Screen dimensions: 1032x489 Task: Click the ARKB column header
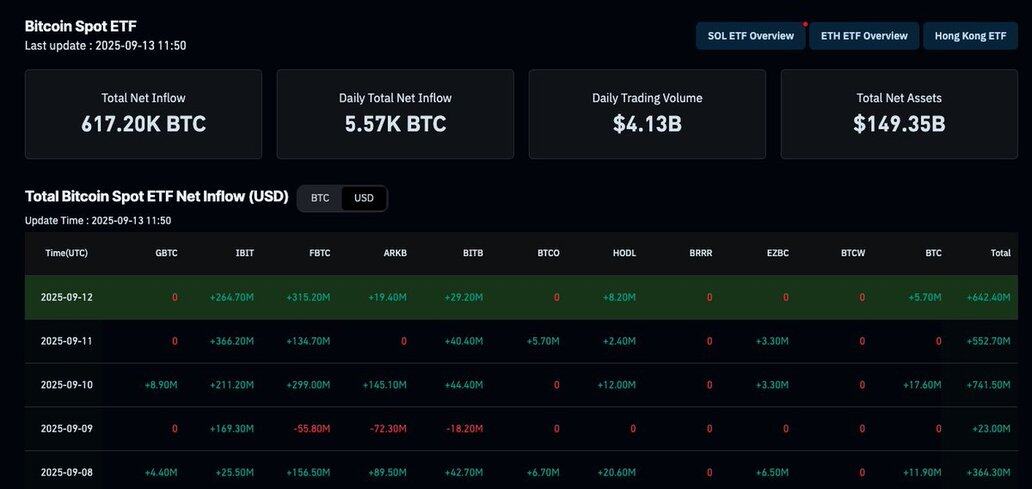(396, 253)
